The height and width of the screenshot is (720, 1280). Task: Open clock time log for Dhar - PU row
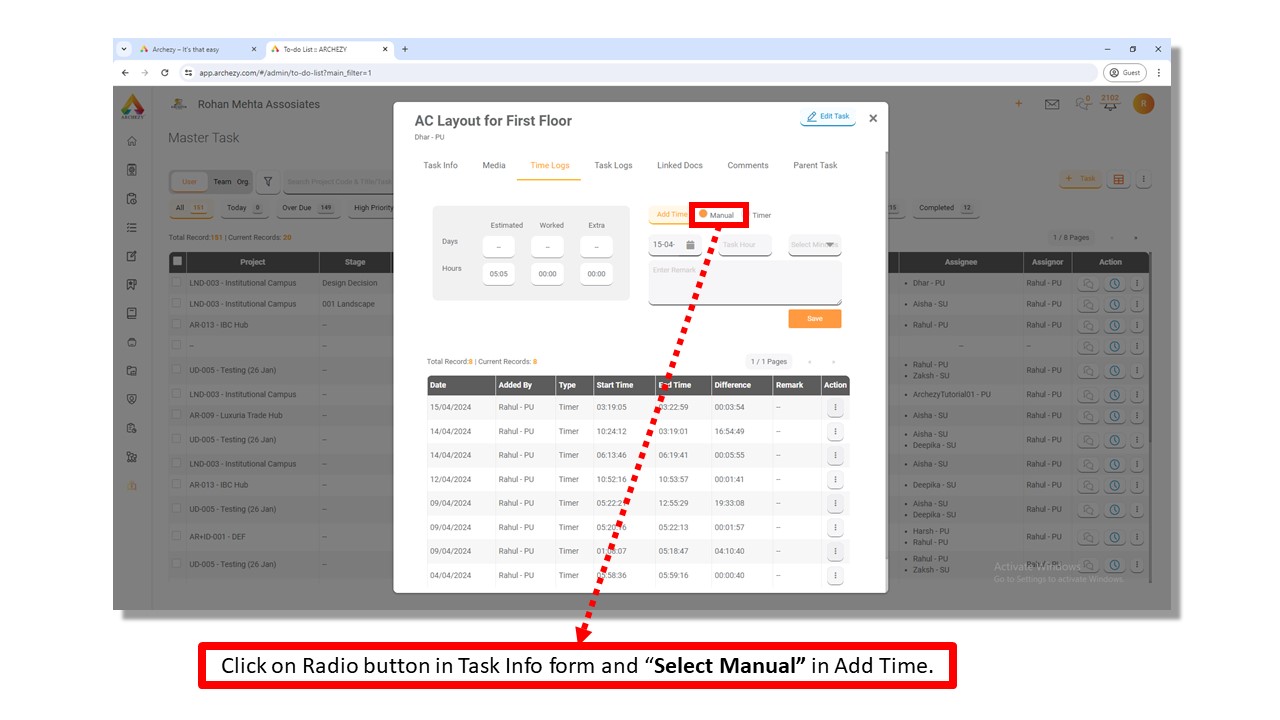tap(1114, 283)
